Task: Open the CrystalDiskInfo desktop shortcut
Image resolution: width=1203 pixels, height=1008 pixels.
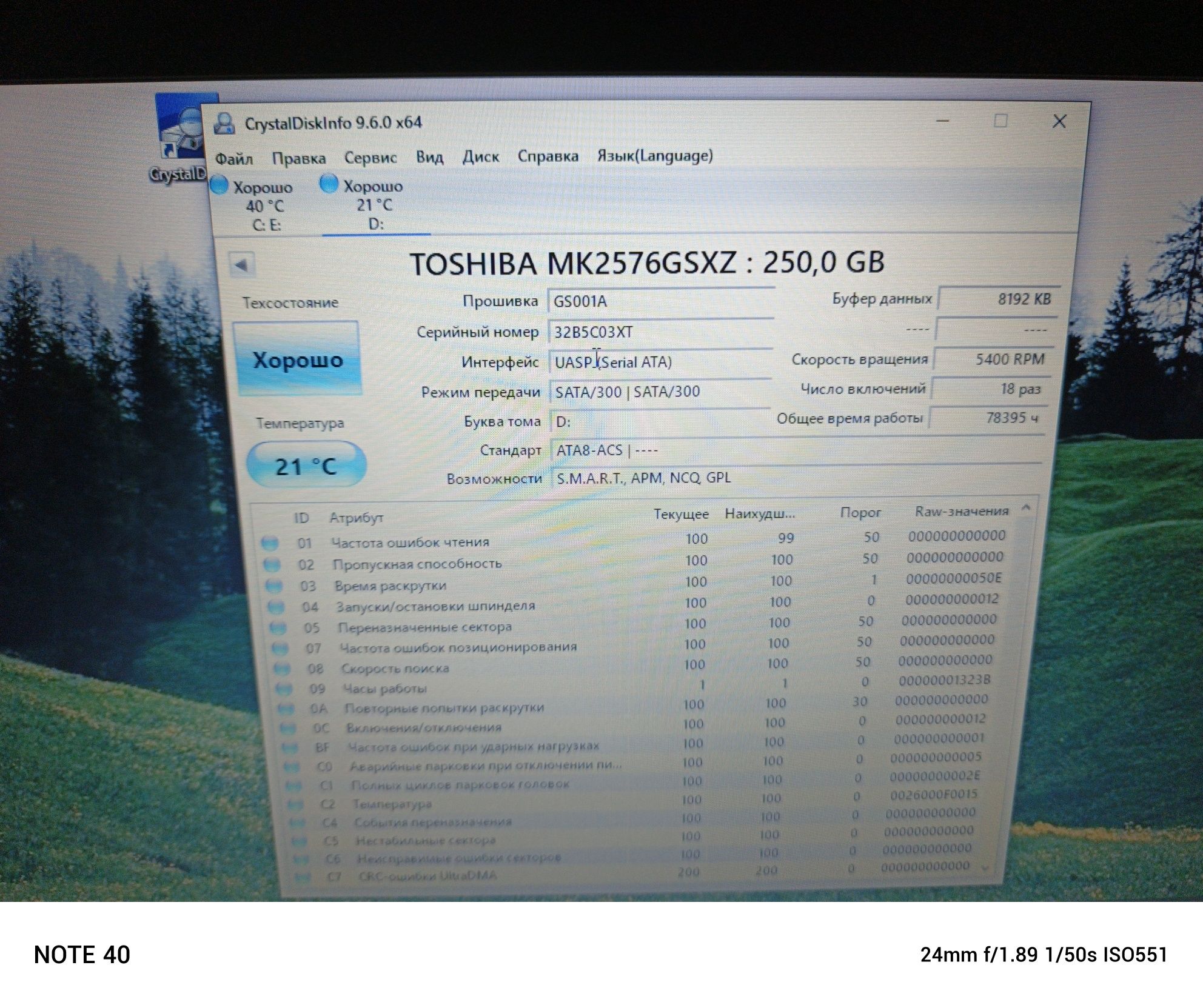Action: [182, 139]
